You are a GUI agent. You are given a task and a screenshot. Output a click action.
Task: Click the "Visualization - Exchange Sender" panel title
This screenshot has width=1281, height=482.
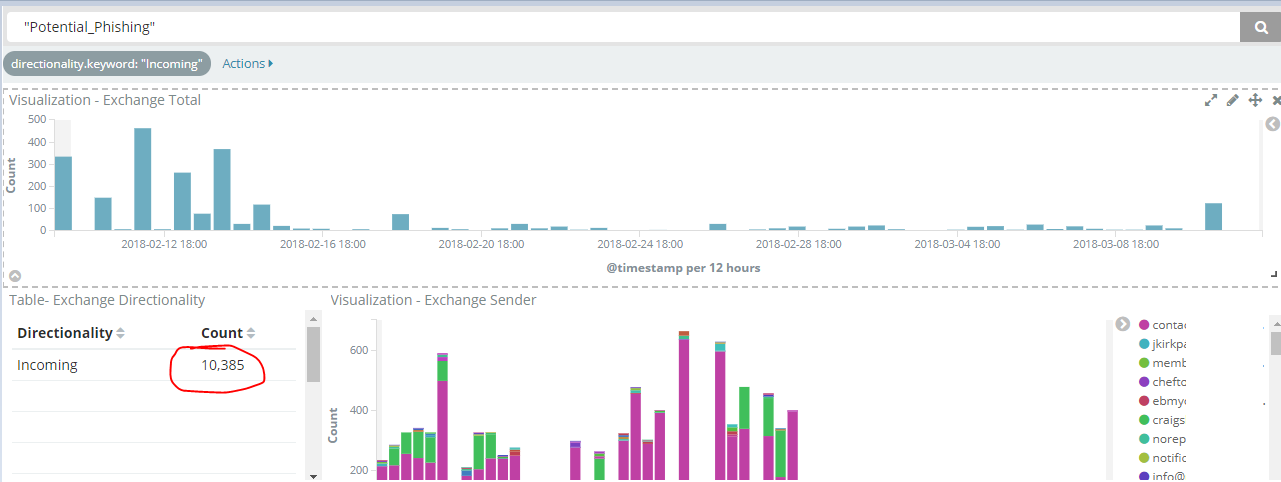pos(433,299)
